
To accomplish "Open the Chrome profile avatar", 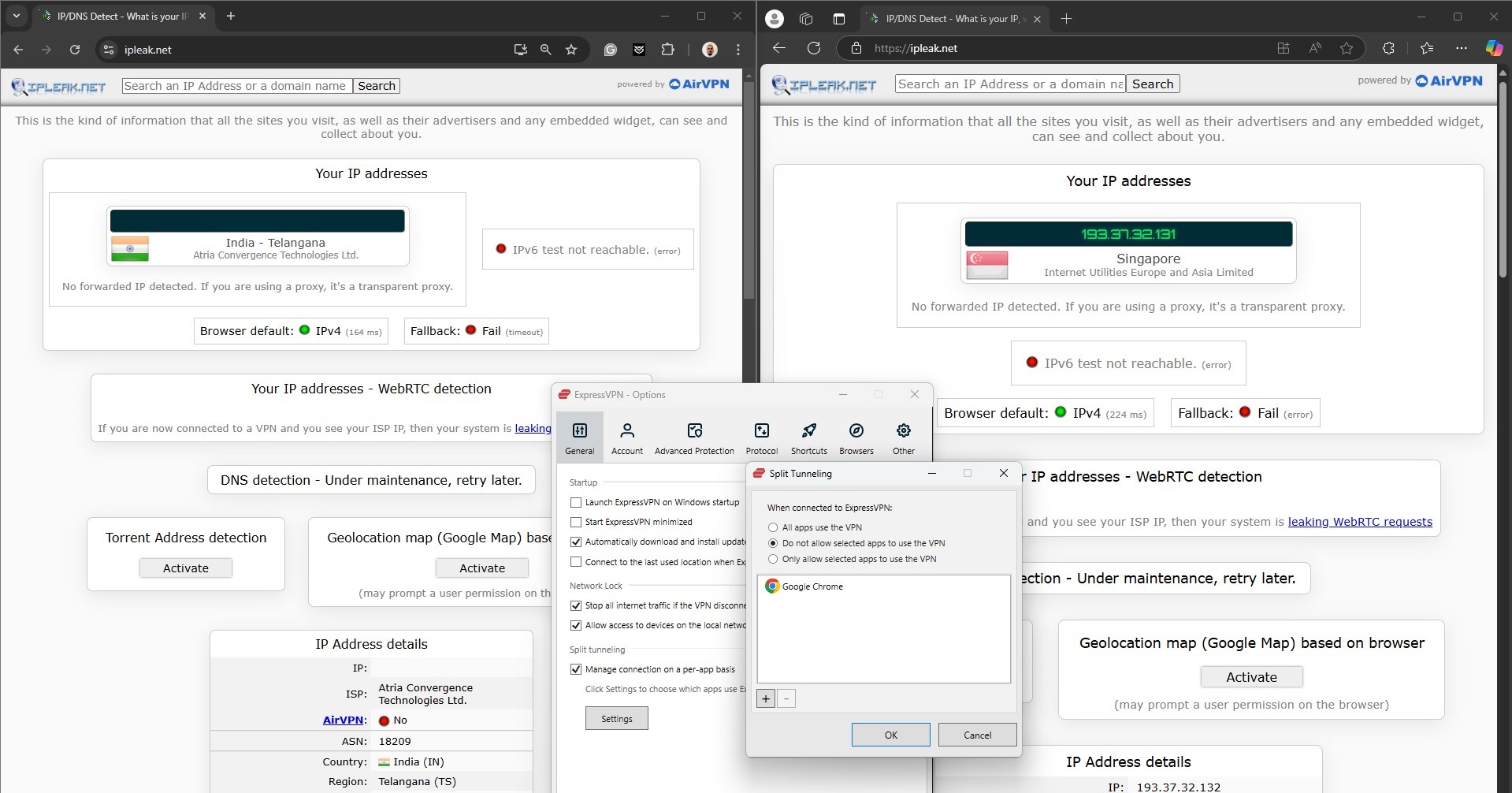I will pos(709,50).
